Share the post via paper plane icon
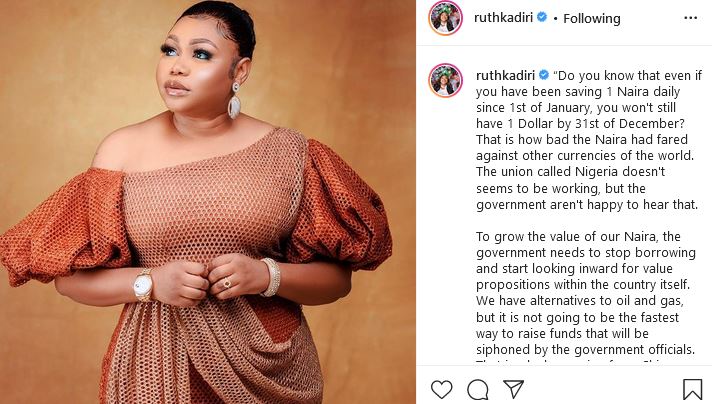 514,389
